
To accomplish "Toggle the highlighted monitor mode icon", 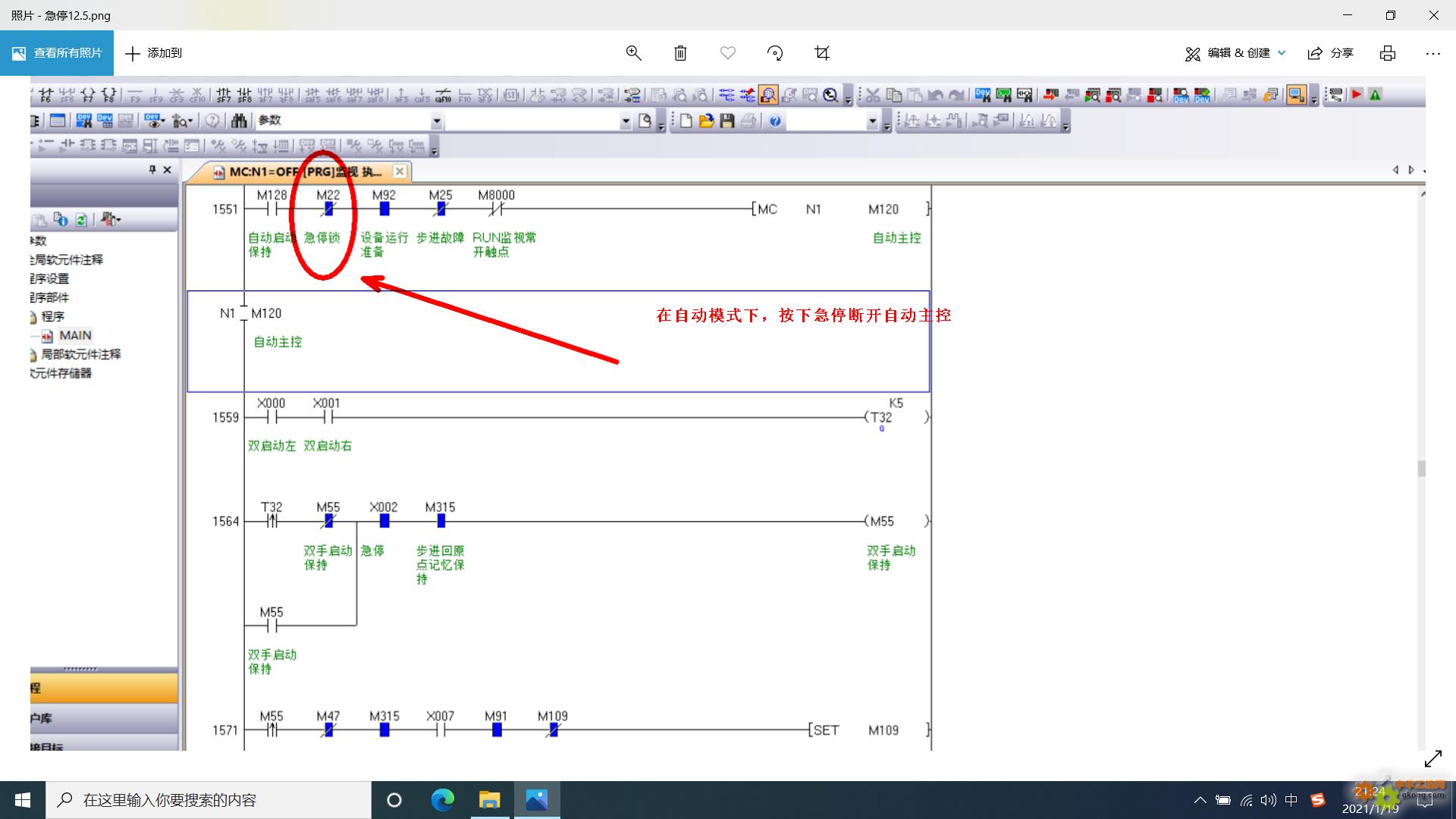I will [768, 95].
